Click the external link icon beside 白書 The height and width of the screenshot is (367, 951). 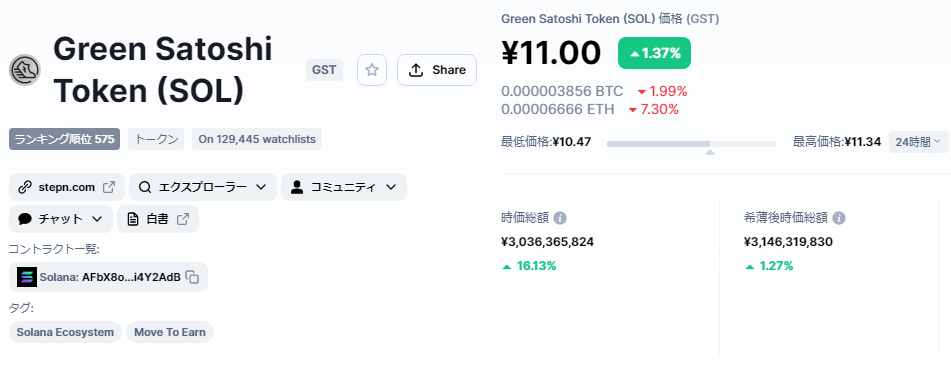183,219
